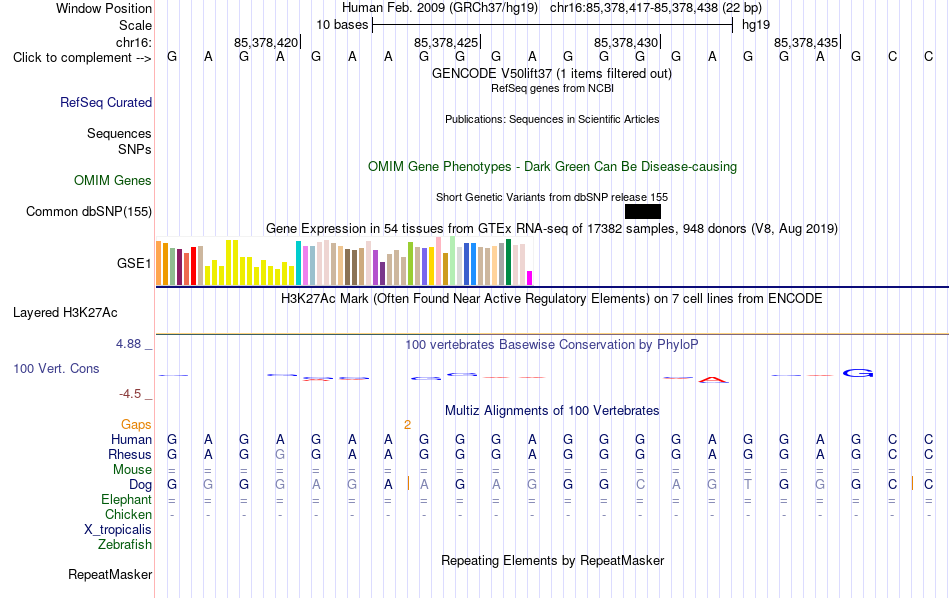Click the orange 'Gaps' label
This screenshot has width=950, height=598.
136,425
